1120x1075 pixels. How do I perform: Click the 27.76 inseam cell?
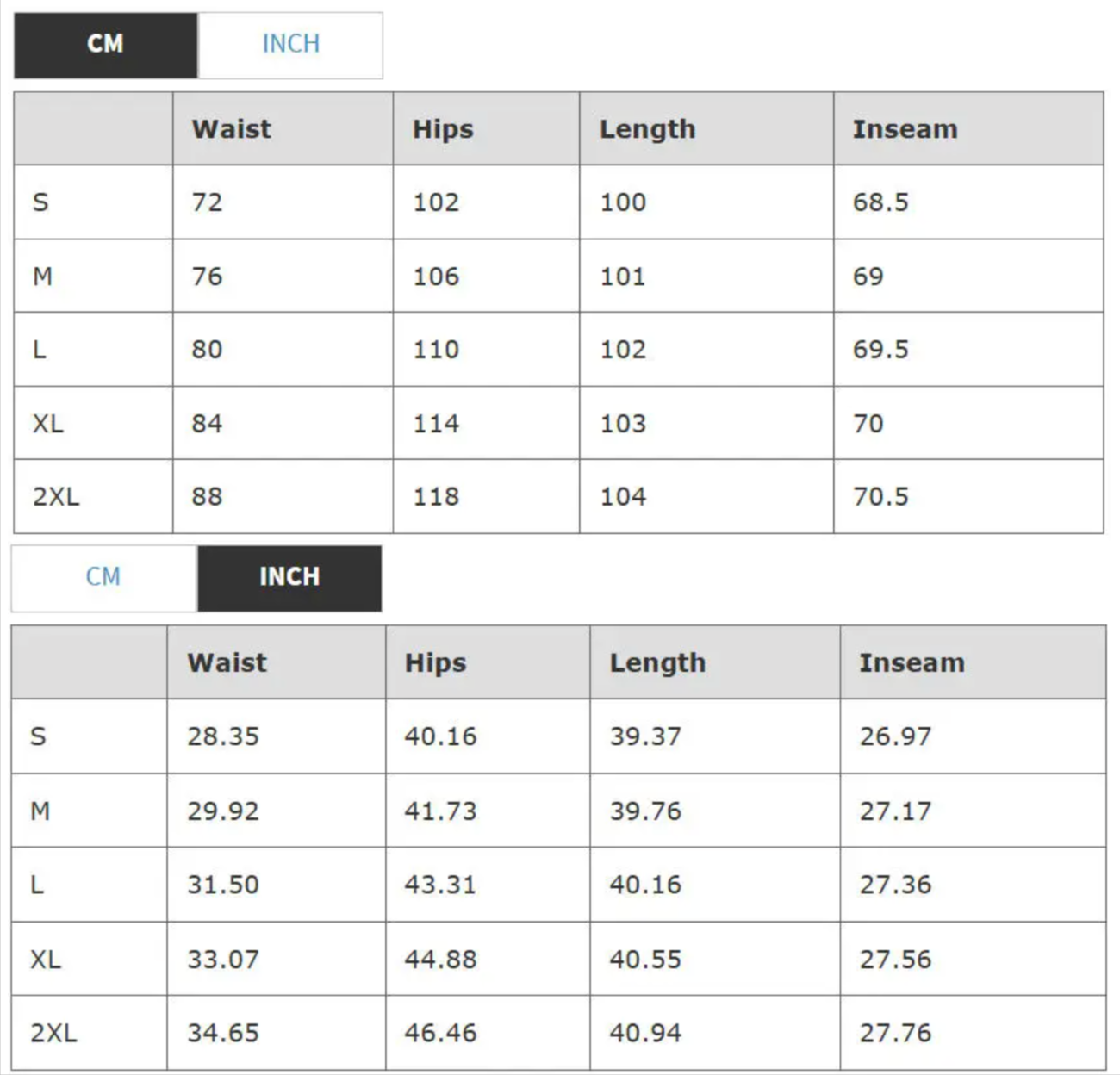[x=895, y=1033]
